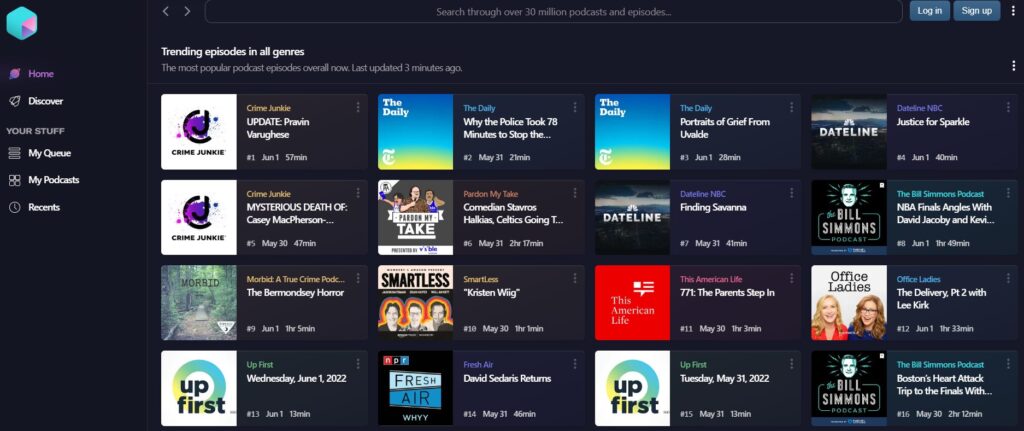Open three-dot menu on Kristen Wiig episode
Screen dimensions: 1024x431
point(574,278)
